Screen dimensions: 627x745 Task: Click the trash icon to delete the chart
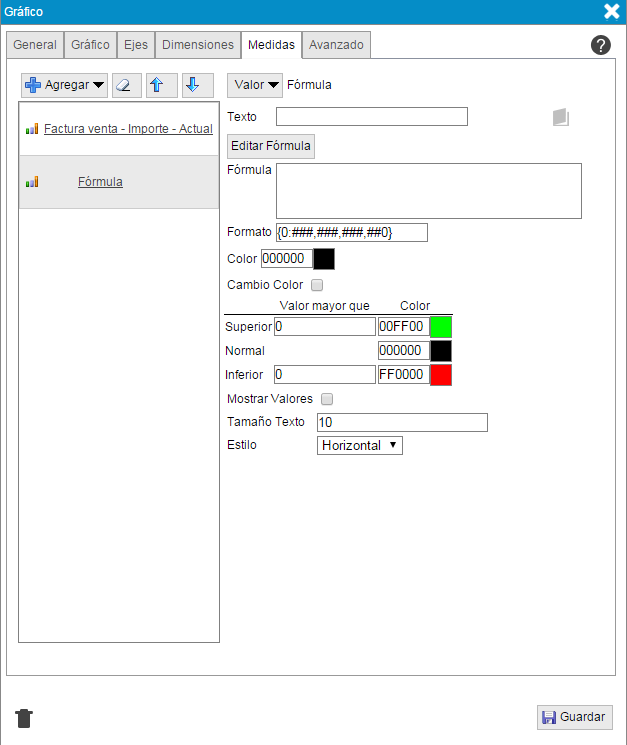tap(25, 718)
